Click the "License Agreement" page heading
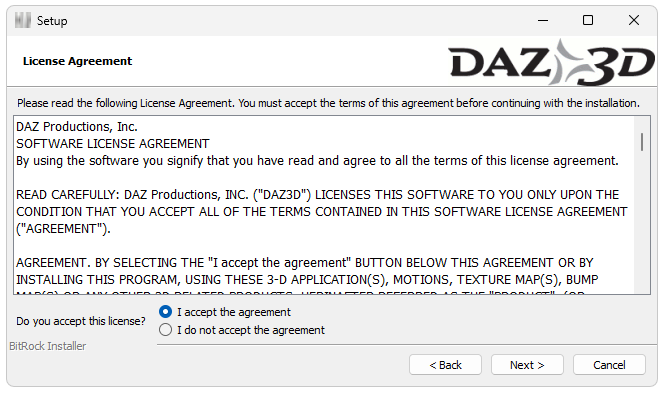 [x=77, y=61]
